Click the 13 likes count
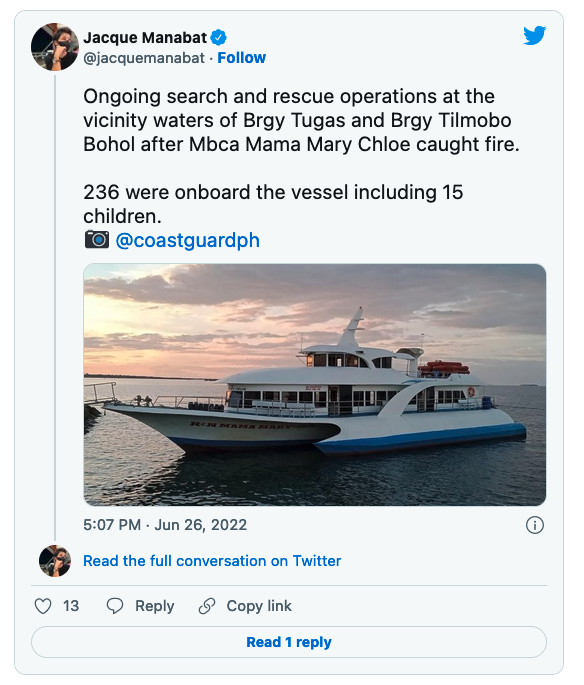The height and width of the screenshot is (685, 584). 71,606
